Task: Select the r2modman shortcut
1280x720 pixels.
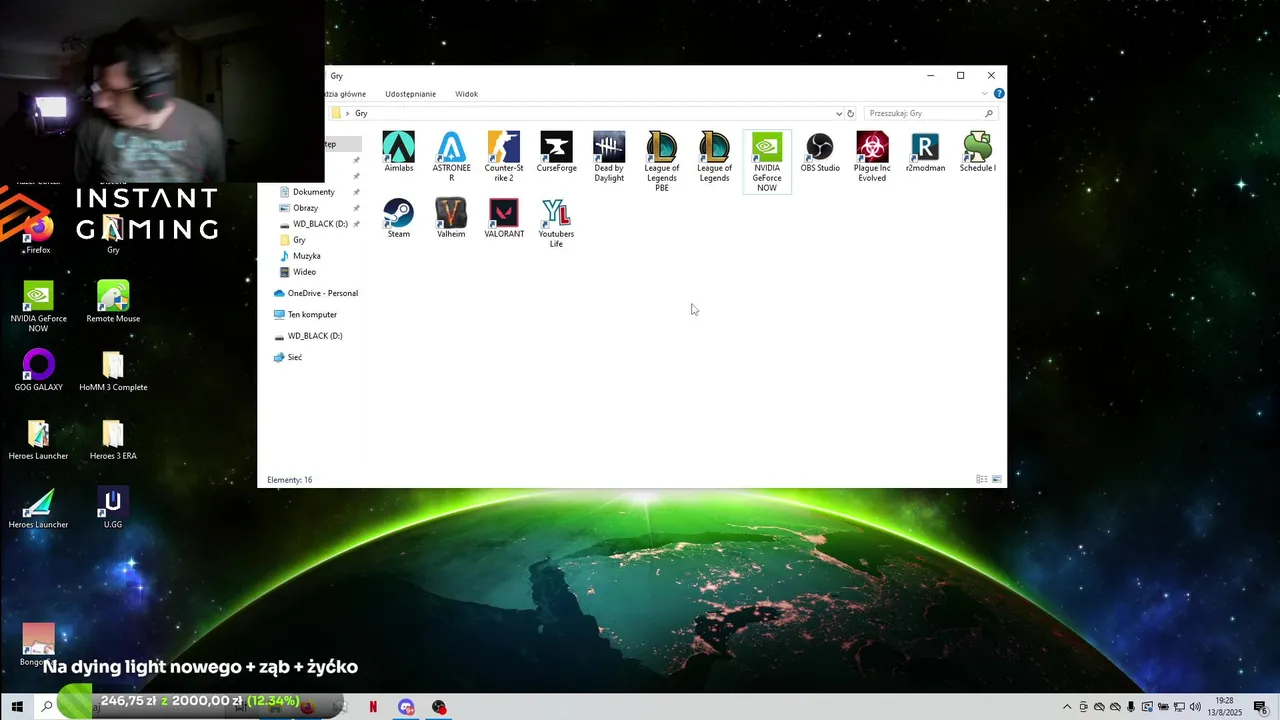Action: pyautogui.click(x=925, y=152)
